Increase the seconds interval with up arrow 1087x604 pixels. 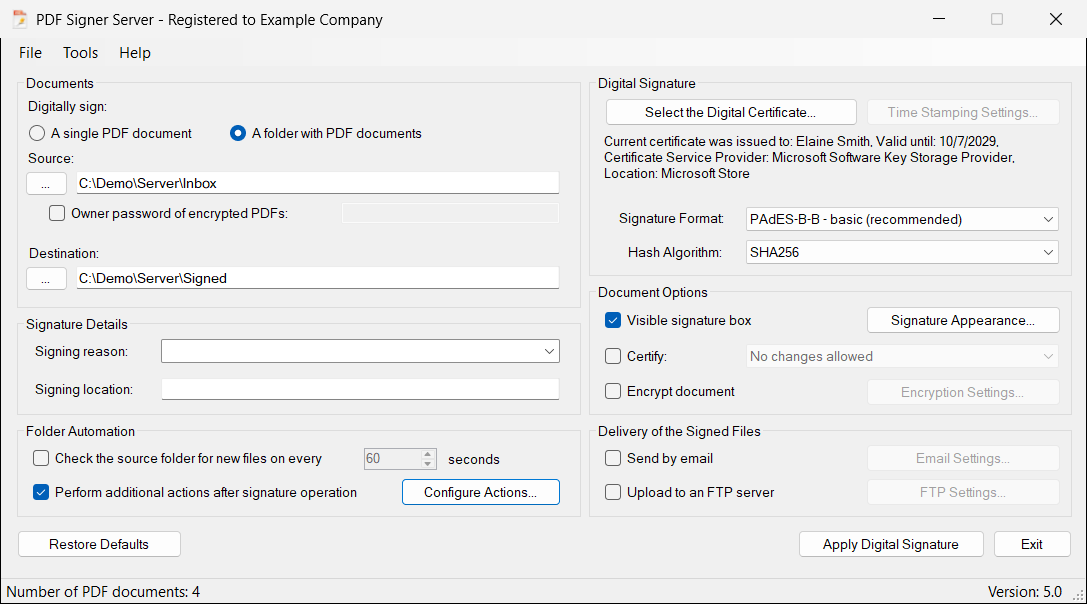(428, 454)
